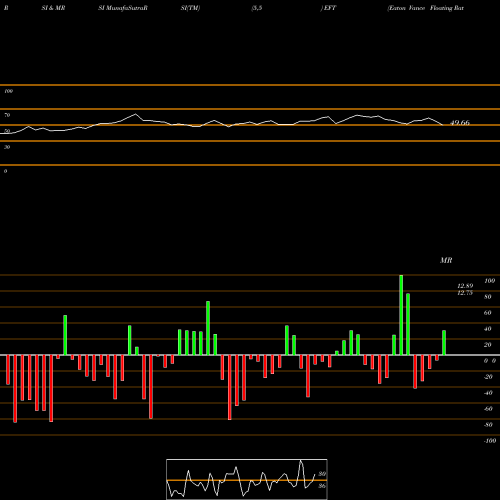Image resolution: width=500 pixels, height=500 pixels.
Task: Click the MR right axis label '80'
Action: (x=488, y=297)
